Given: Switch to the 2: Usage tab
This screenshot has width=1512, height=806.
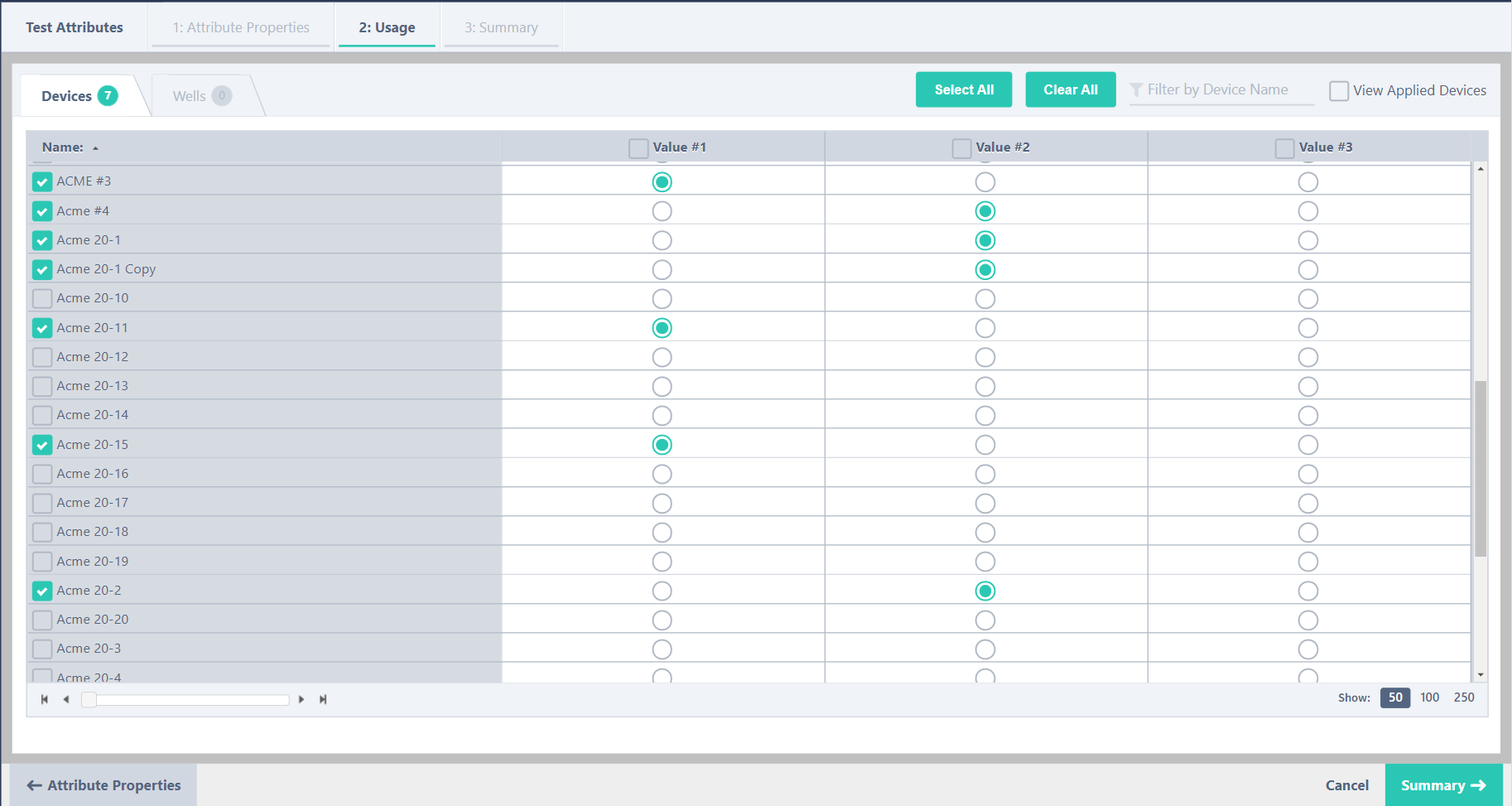Looking at the screenshot, I should pyautogui.click(x=387, y=27).
